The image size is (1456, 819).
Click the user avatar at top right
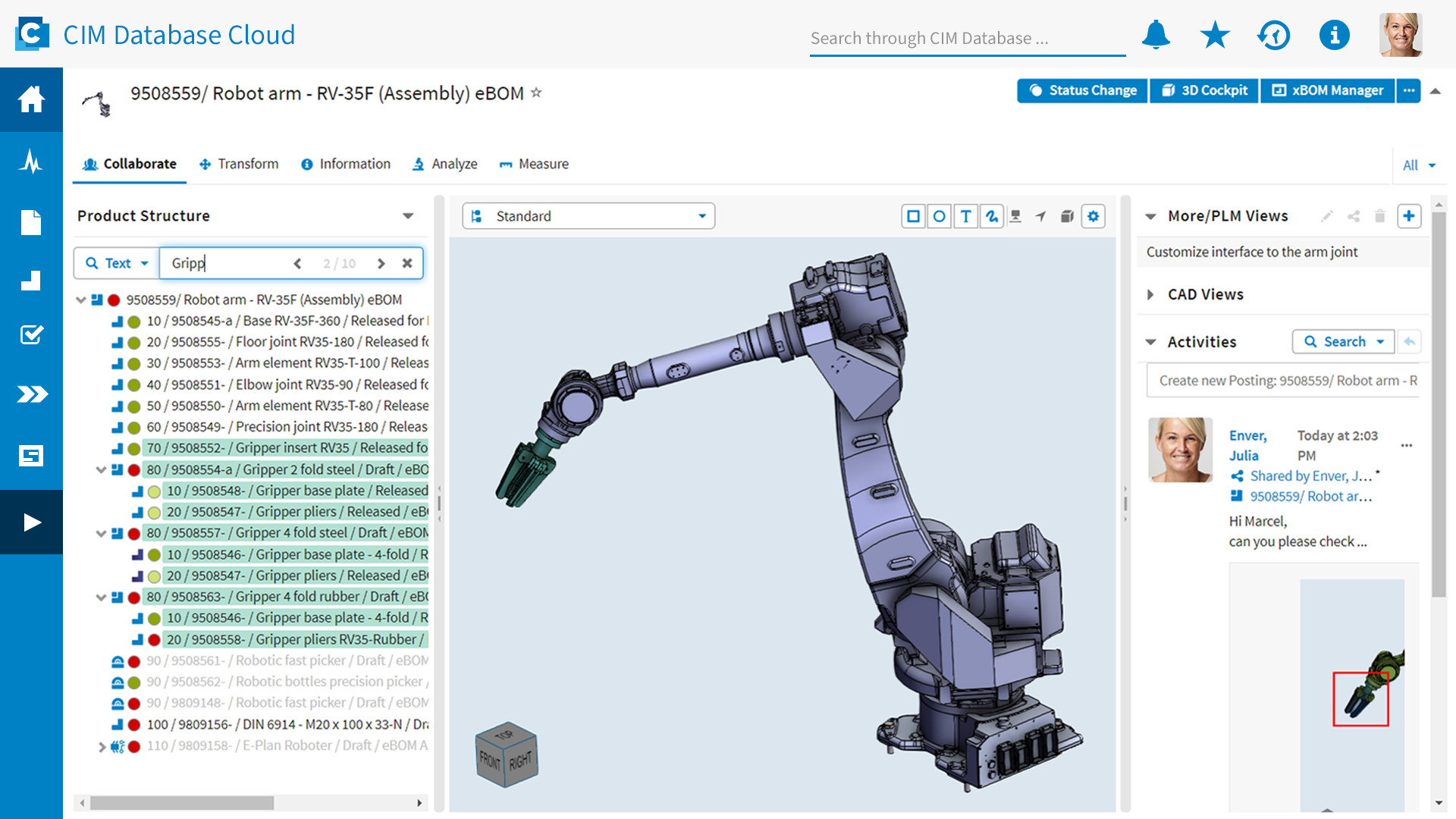click(1400, 35)
